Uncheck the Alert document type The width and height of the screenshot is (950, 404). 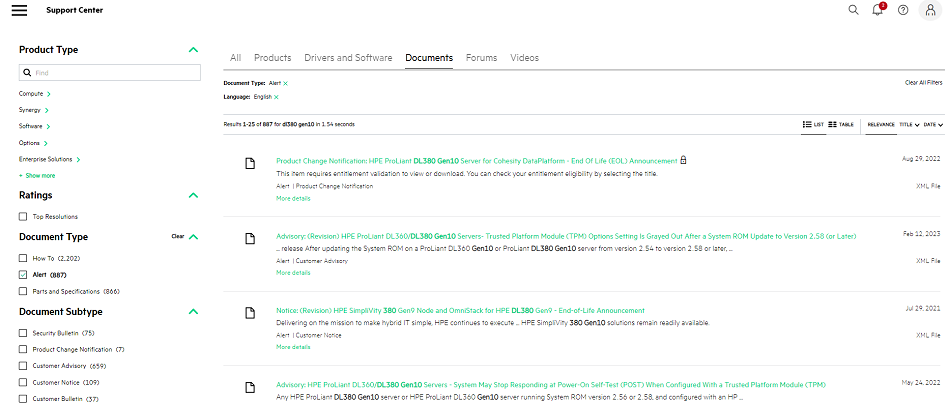23,274
